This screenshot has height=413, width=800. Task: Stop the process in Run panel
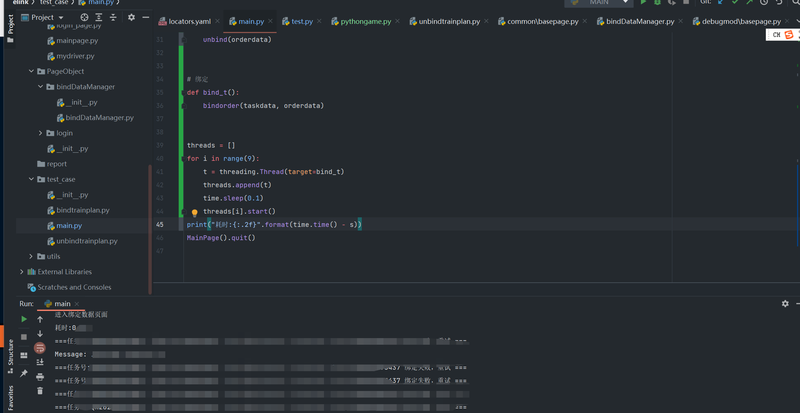tap(24, 337)
